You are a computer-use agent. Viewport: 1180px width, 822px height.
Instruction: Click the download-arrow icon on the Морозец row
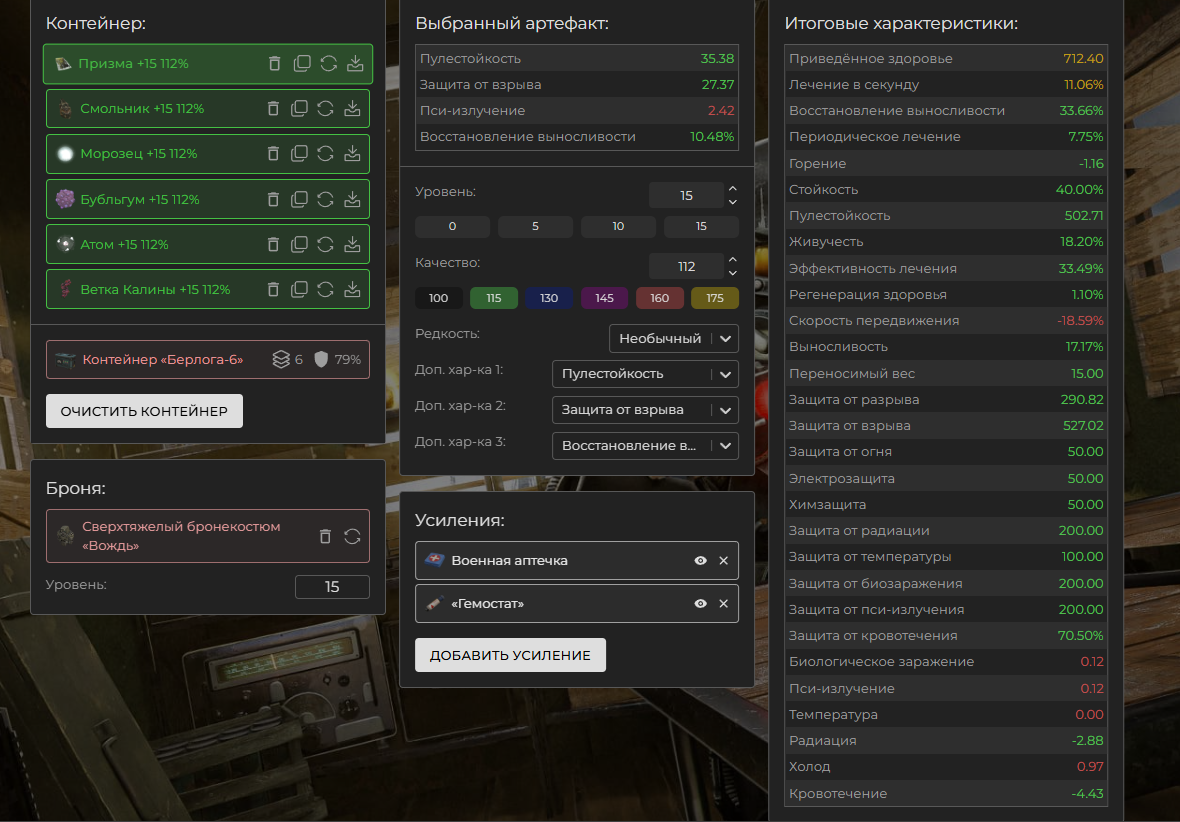[352, 154]
